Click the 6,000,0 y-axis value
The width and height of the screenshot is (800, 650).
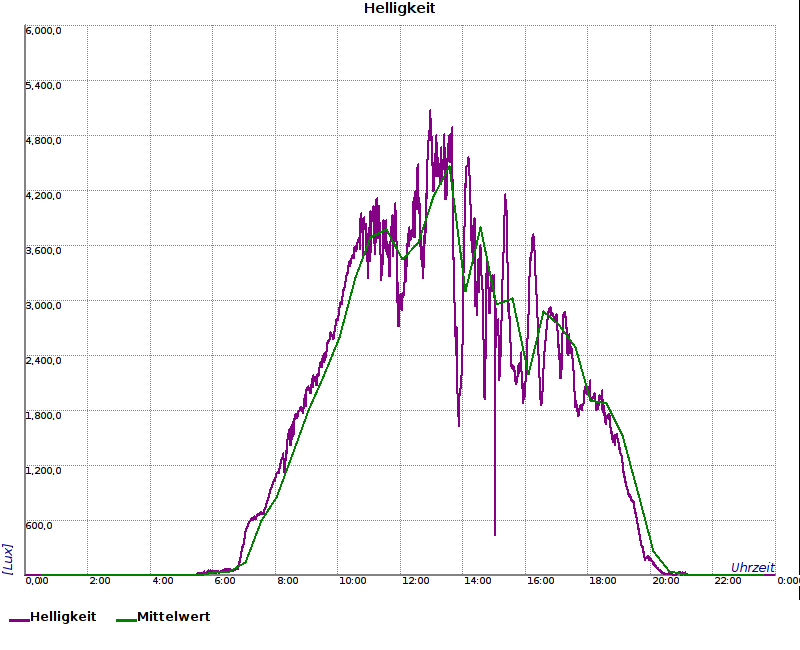tap(43, 31)
